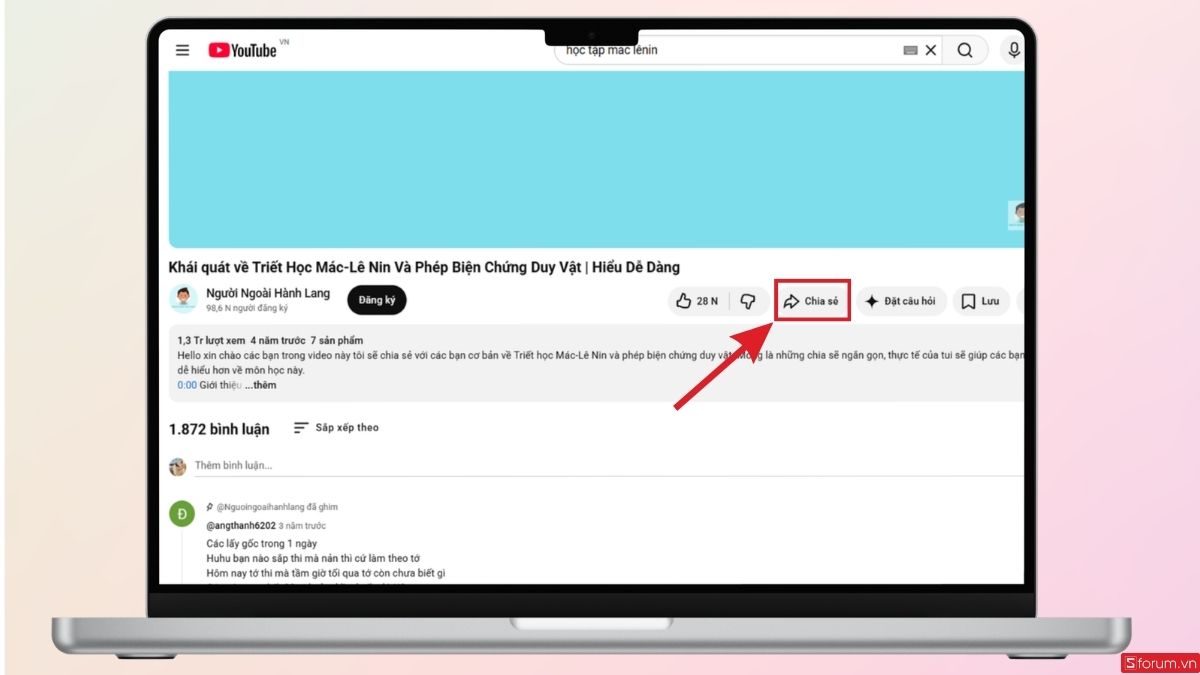Like the video with thumbs up 28 N
Screen dimensions: 1200x675
pos(698,301)
